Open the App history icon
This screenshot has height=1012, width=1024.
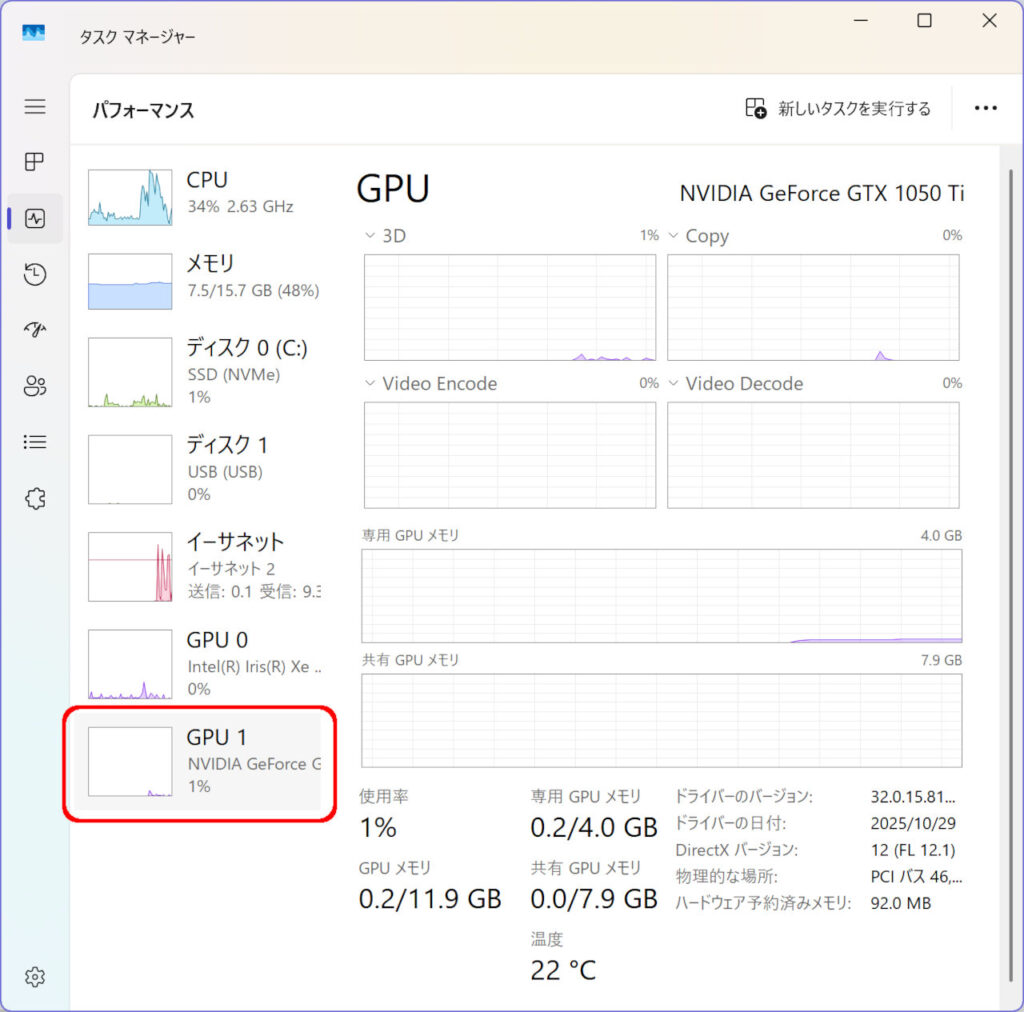[x=35, y=274]
